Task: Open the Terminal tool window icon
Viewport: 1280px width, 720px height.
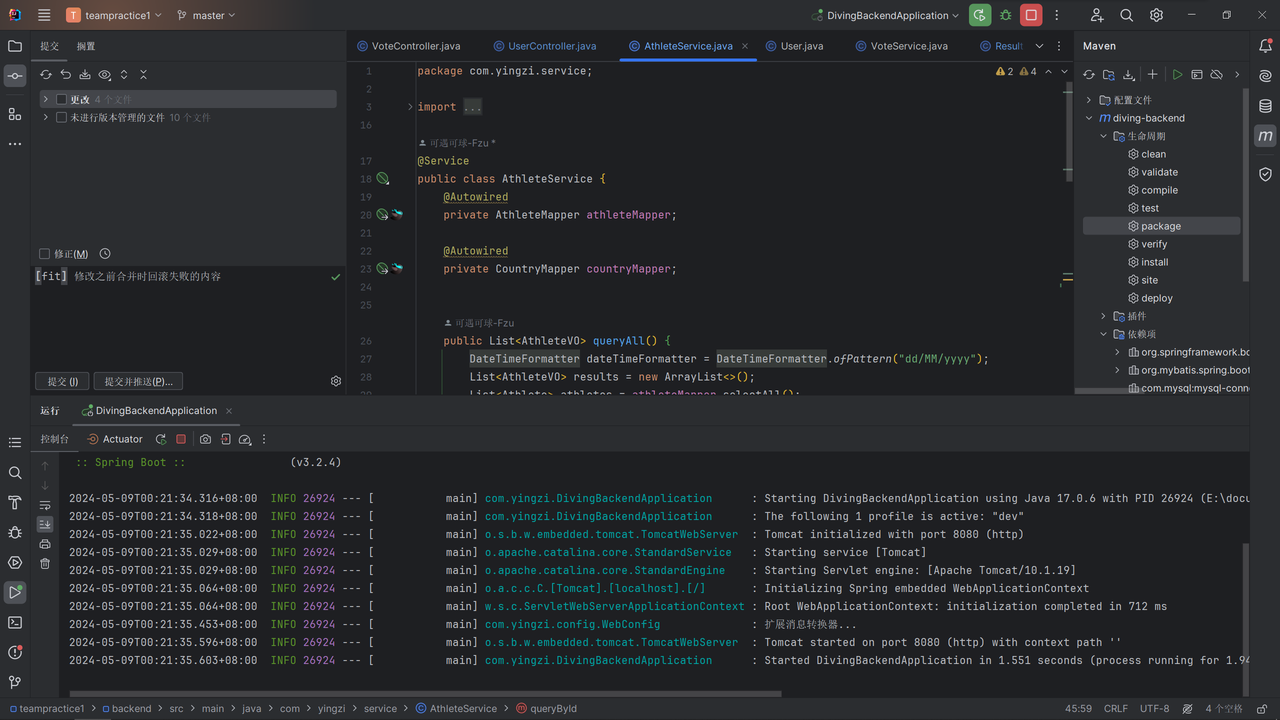Action: (x=15, y=622)
